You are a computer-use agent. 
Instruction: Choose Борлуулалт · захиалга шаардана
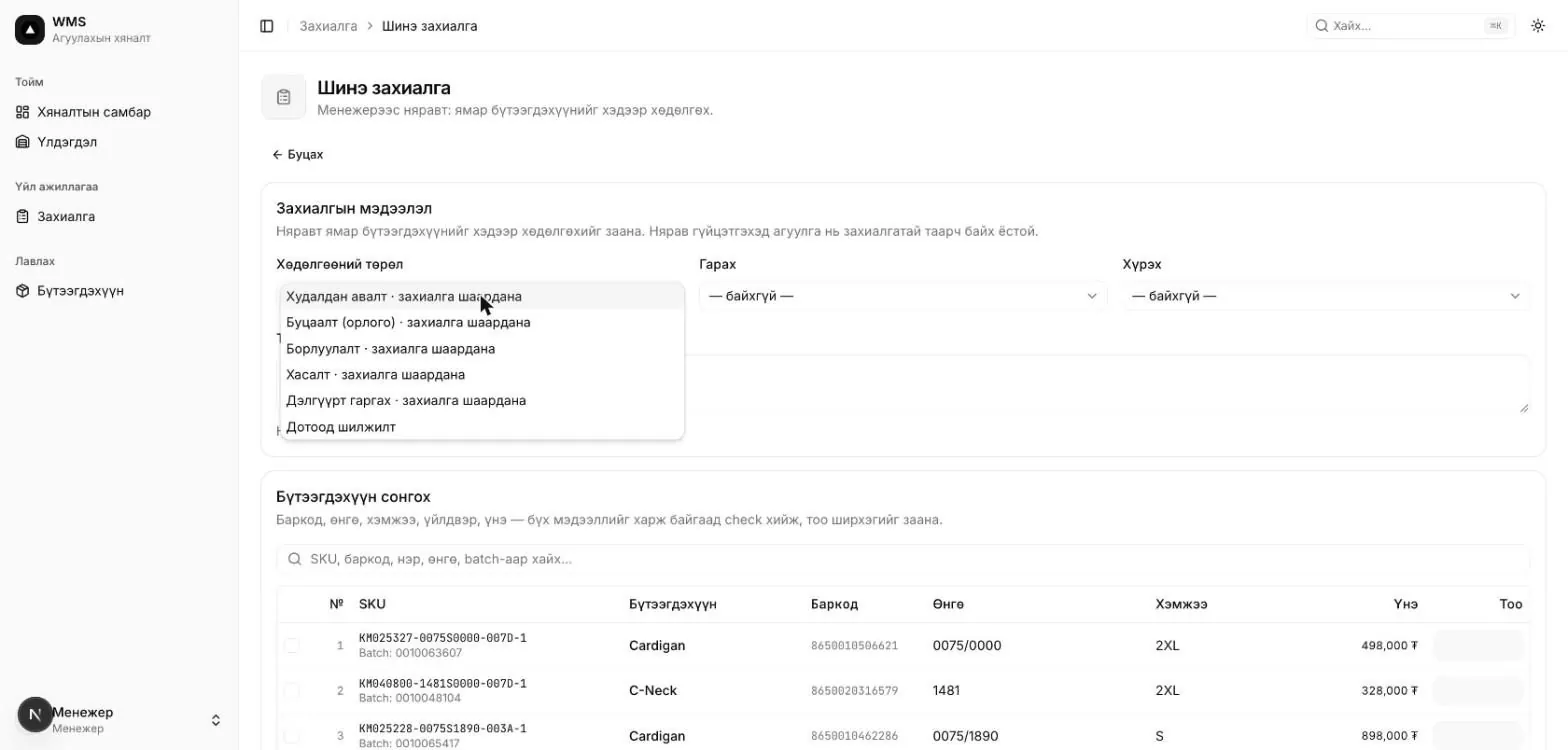[482, 348]
